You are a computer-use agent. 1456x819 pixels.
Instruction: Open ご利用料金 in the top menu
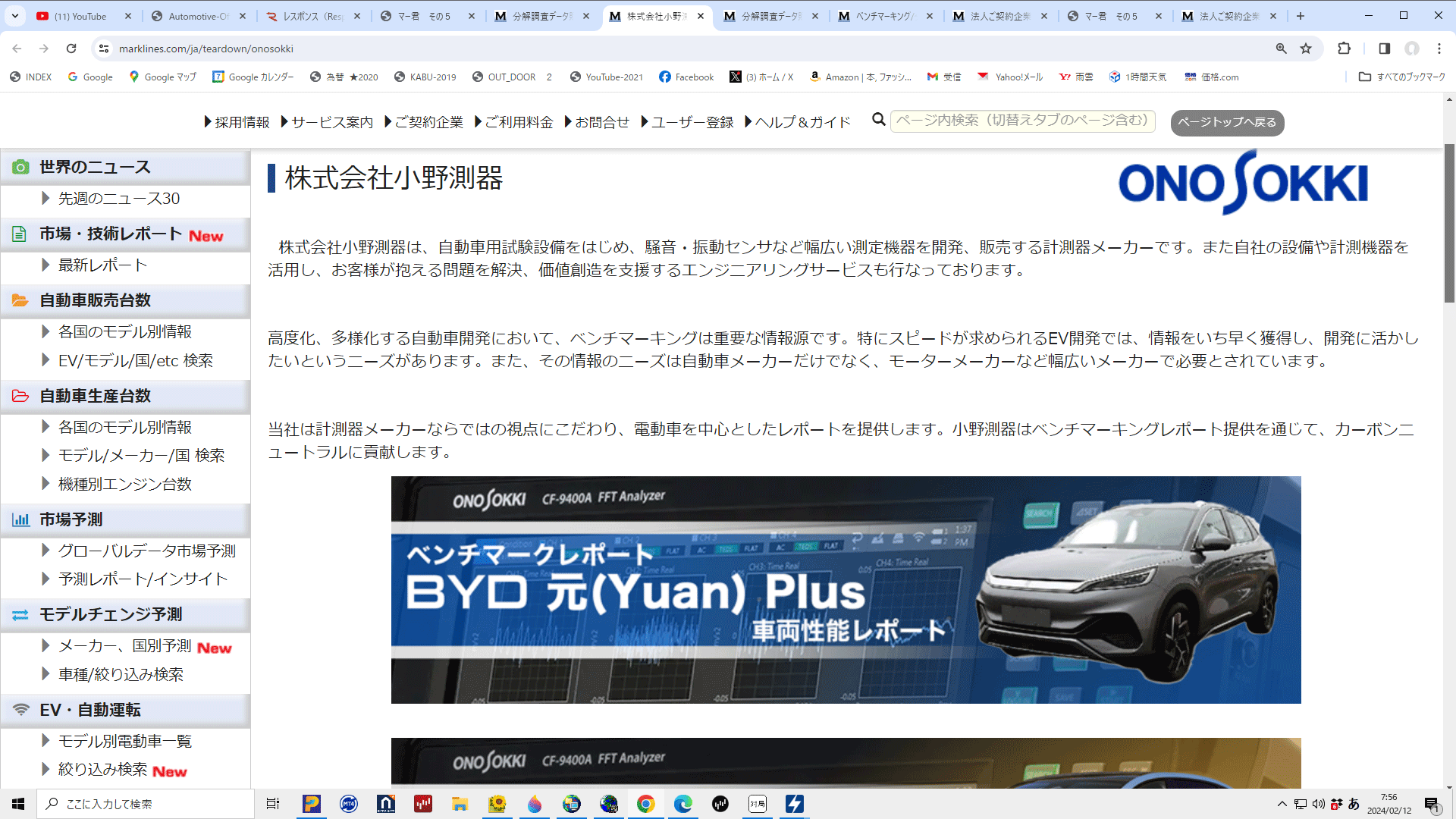513,122
